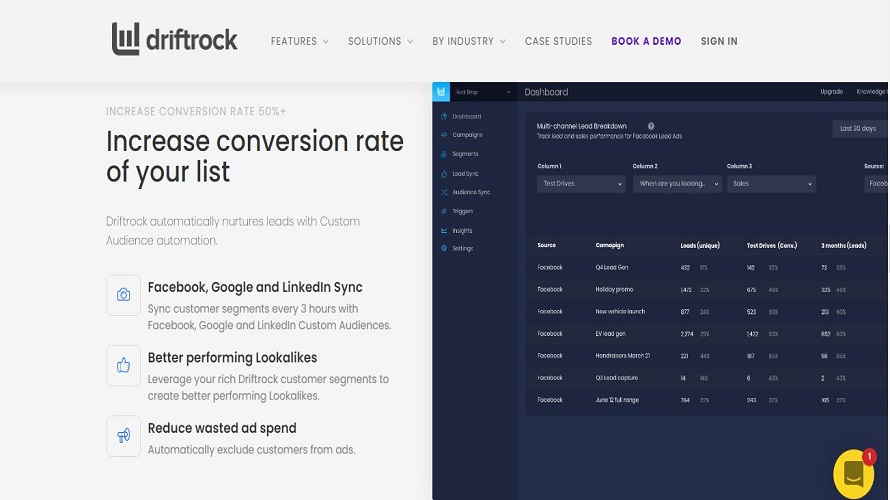Image resolution: width=890 pixels, height=500 pixels.
Task: Select Dashboard in the sidebar
Action: (467, 116)
